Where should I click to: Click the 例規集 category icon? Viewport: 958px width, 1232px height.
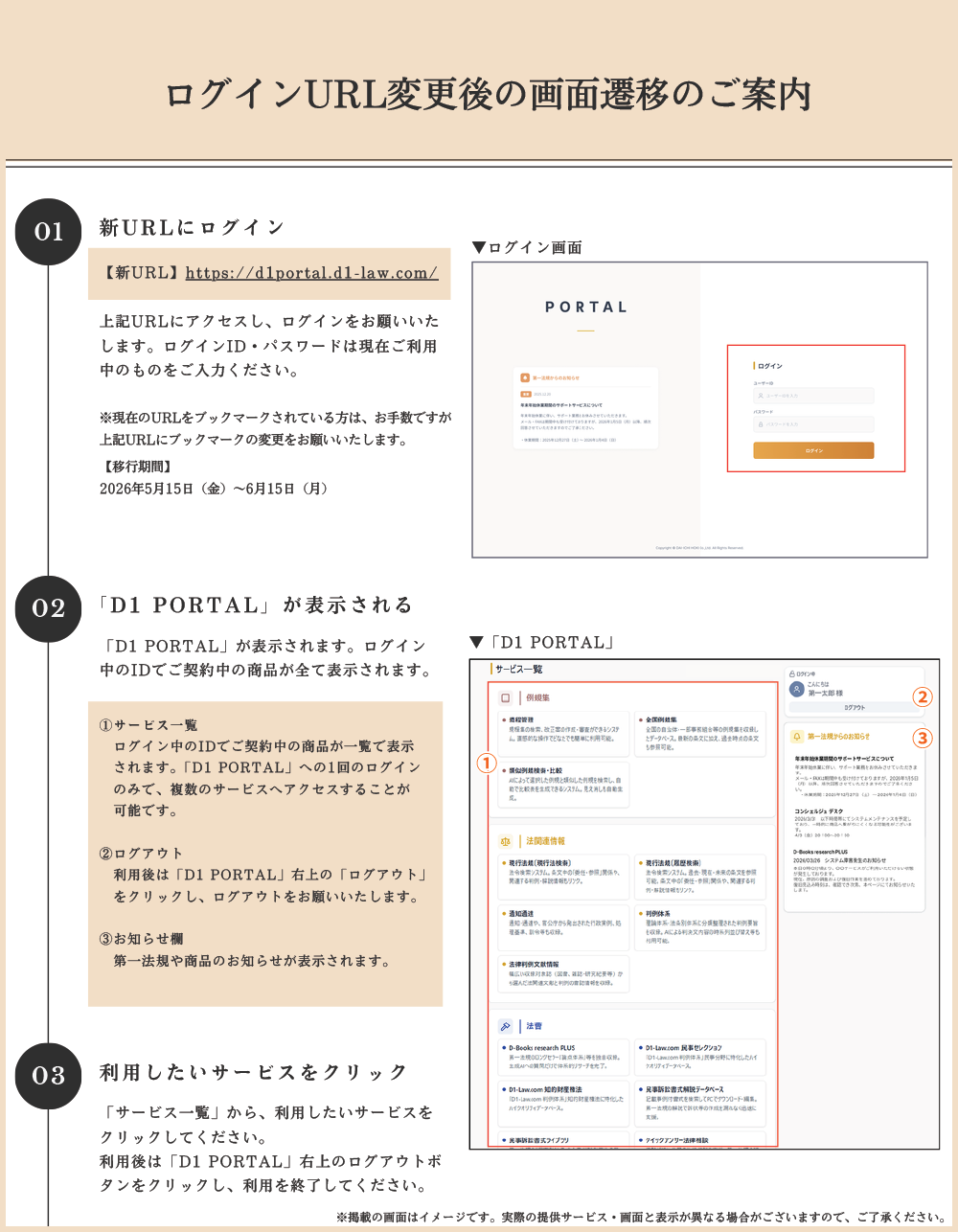(x=506, y=697)
